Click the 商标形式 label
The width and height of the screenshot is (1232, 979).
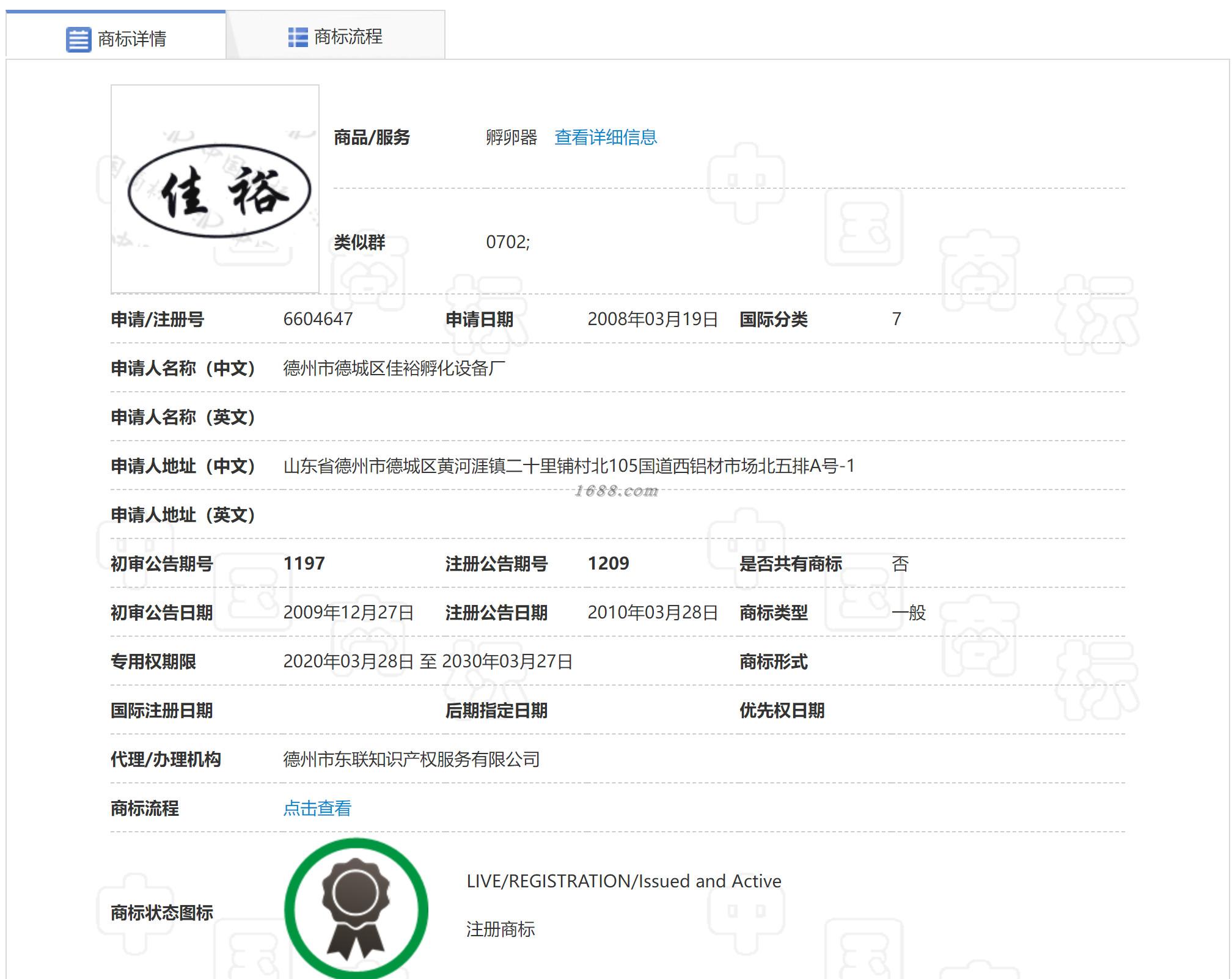(x=774, y=661)
